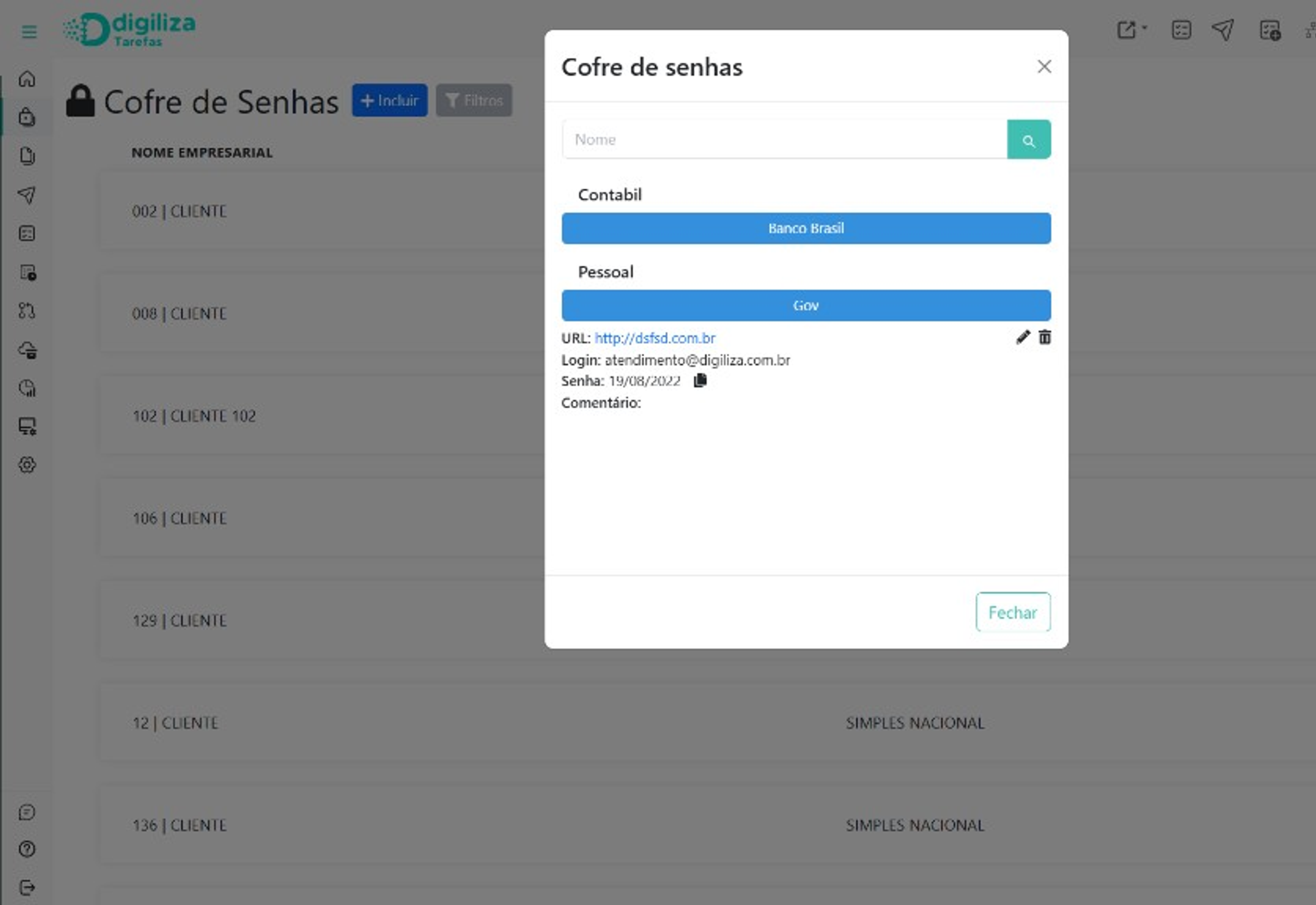Open the http://dsfsd.com.br link
Screen dimensions: 1316x905
655,338
